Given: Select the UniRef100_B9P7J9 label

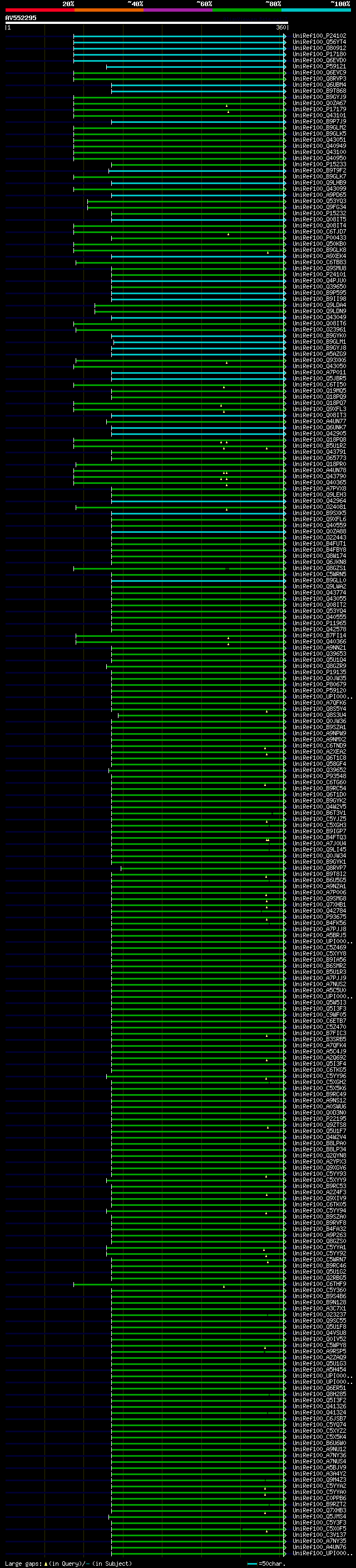Looking at the screenshot, I should coord(319,121).
